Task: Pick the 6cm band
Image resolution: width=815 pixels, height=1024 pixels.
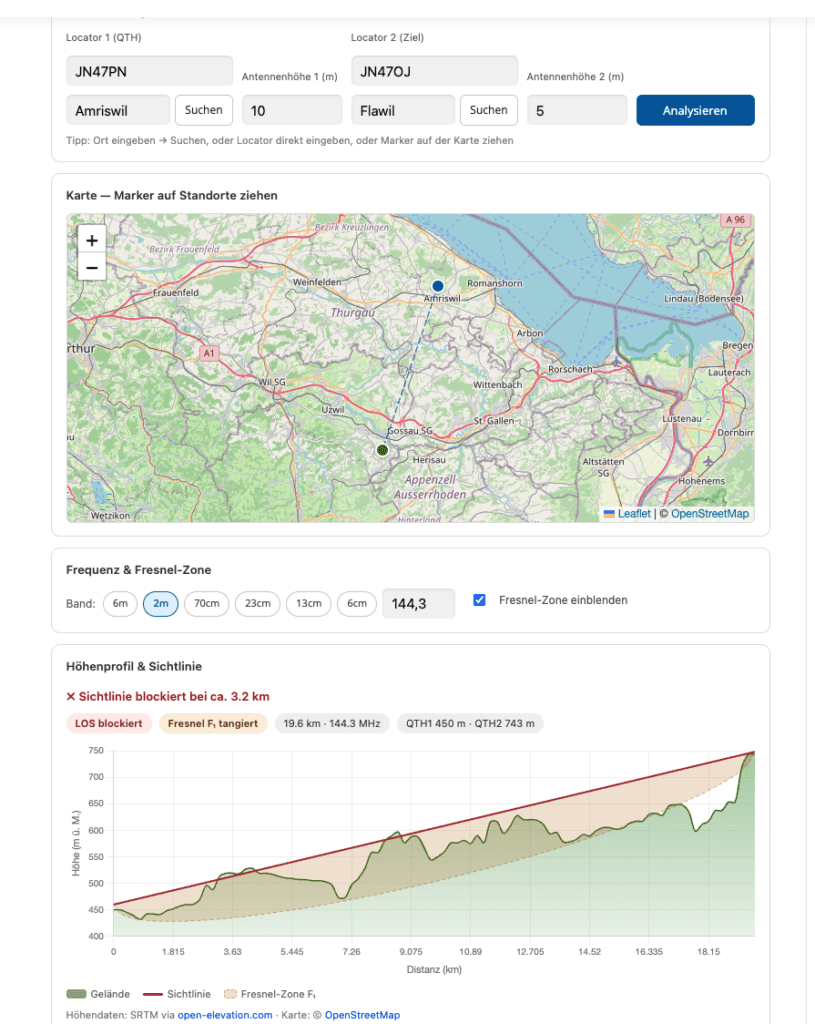Action: (x=357, y=604)
